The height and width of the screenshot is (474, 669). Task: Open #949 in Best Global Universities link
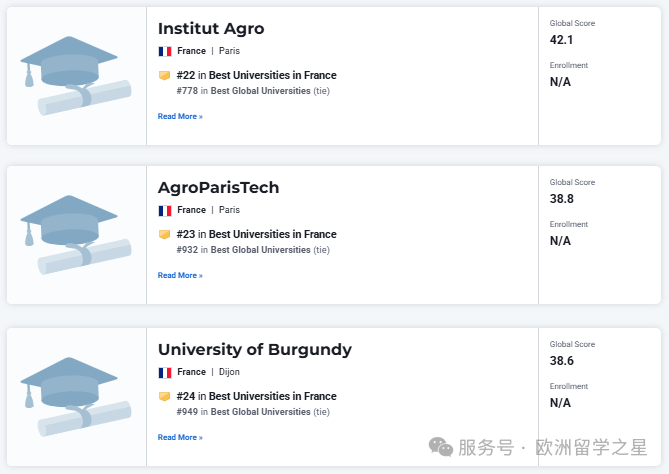coord(244,412)
